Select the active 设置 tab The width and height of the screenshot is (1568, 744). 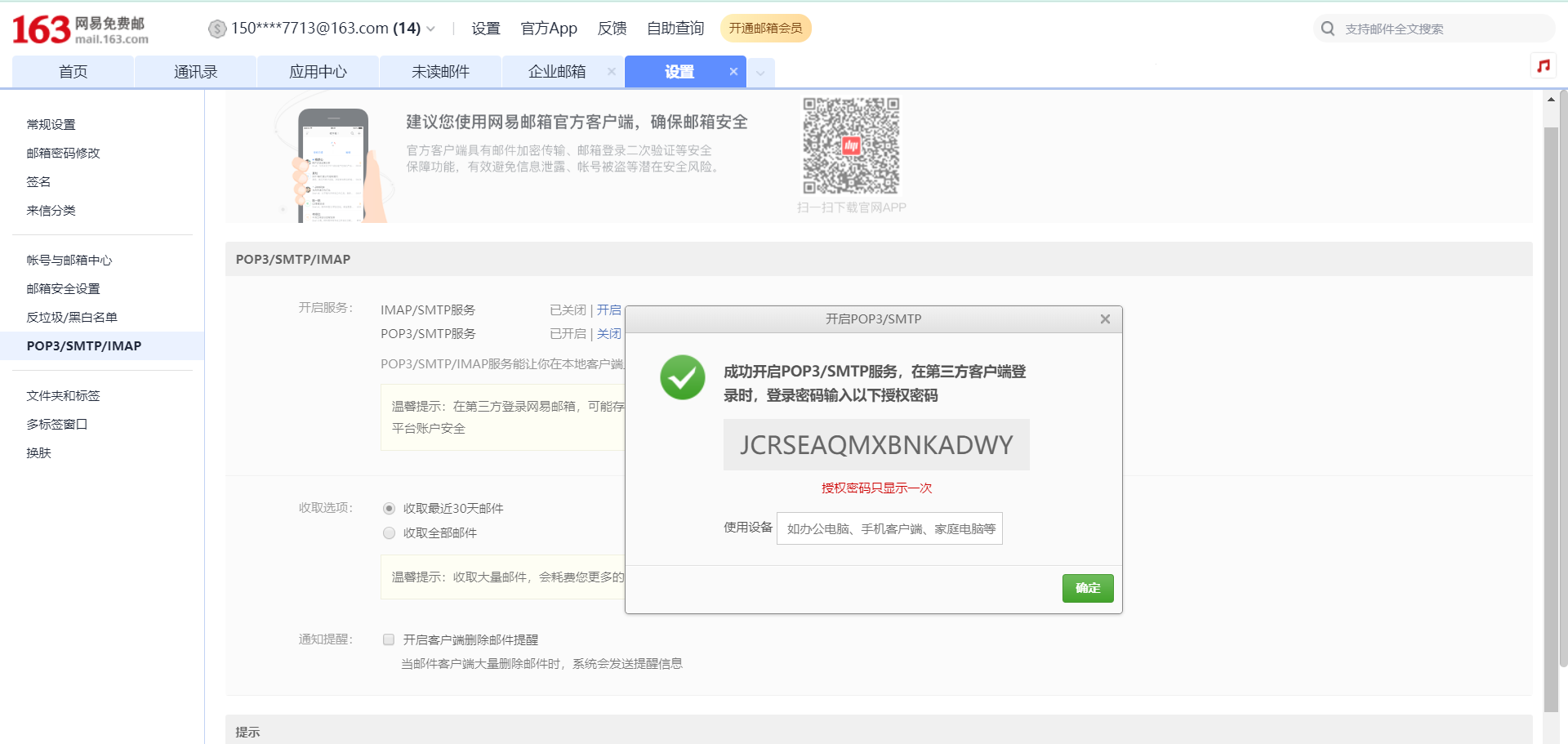tap(679, 72)
